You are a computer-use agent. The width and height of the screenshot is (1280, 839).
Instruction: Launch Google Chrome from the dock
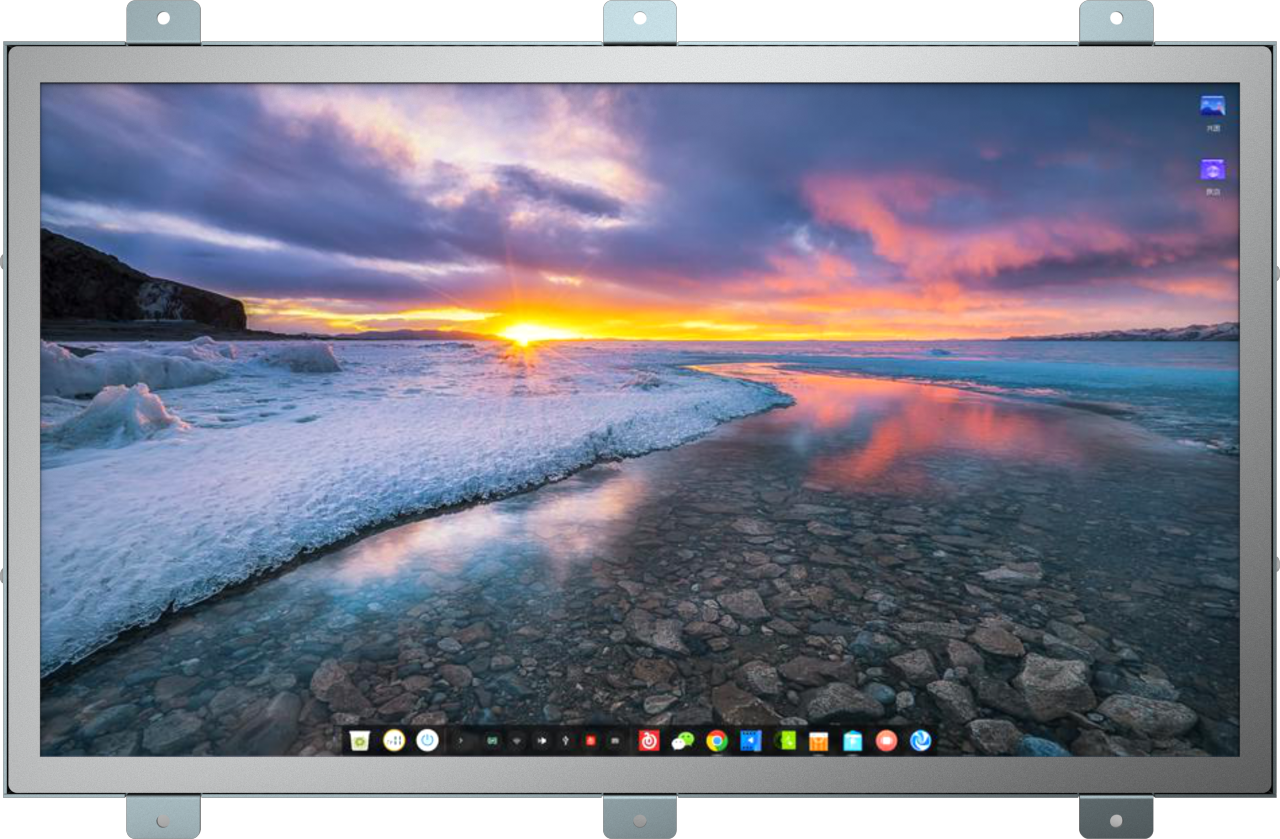pos(717,740)
